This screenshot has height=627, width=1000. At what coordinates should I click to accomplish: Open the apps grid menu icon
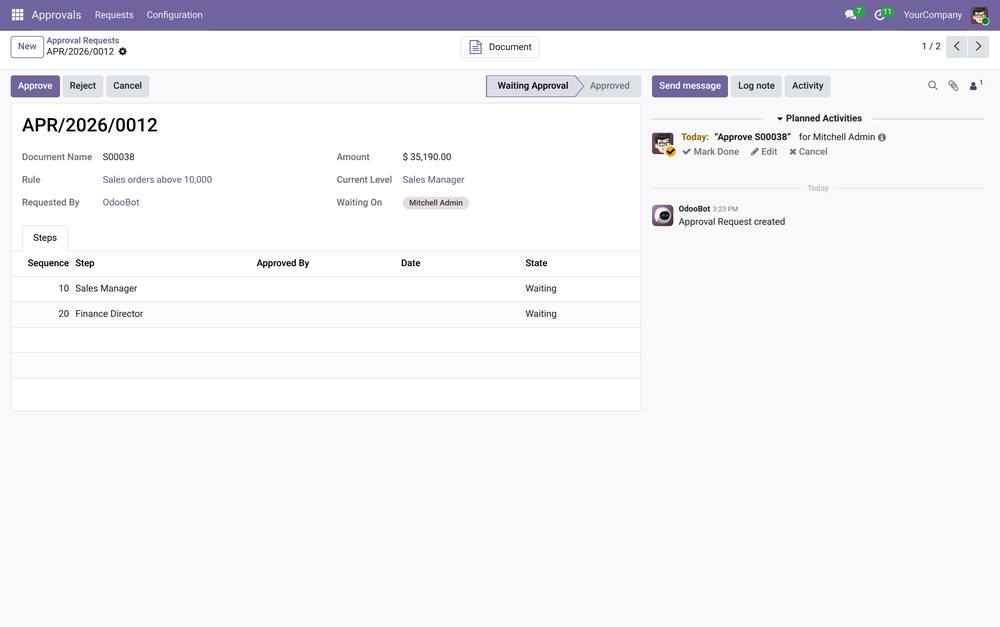17,14
